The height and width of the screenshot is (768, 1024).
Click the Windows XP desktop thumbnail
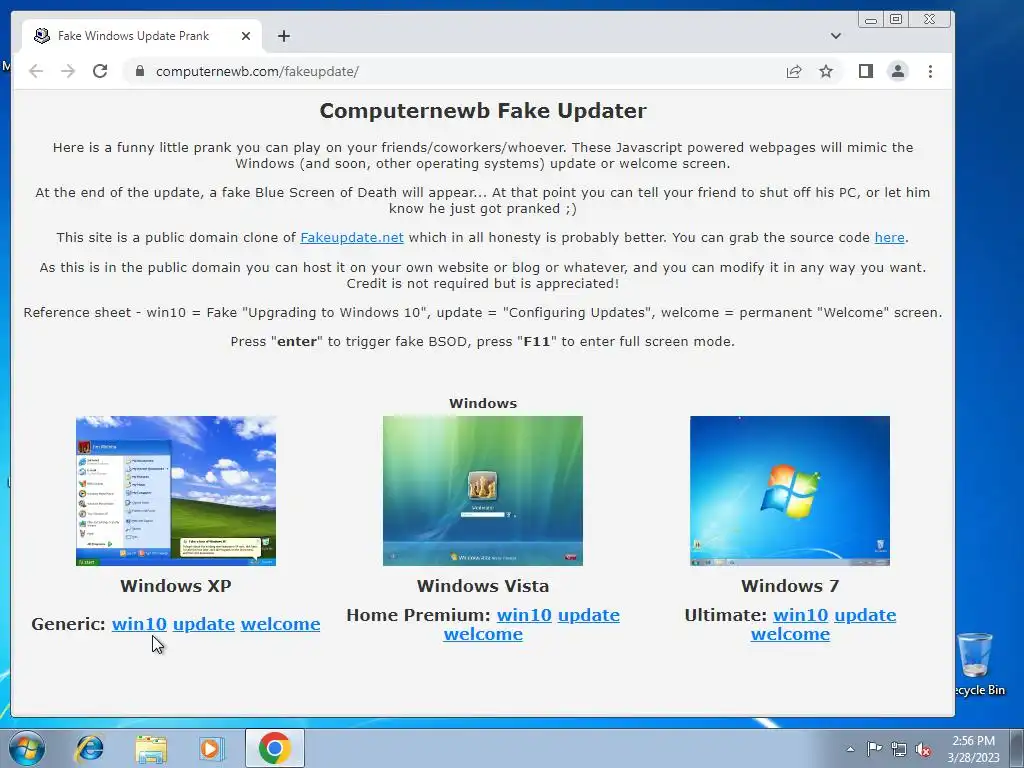(x=176, y=491)
